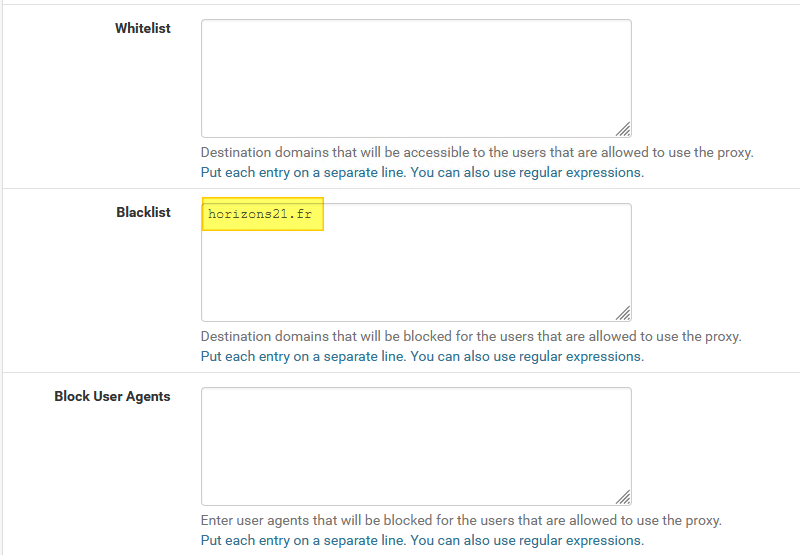The width and height of the screenshot is (800, 555).
Task: Click the Block User Agents label
Action: (112, 396)
